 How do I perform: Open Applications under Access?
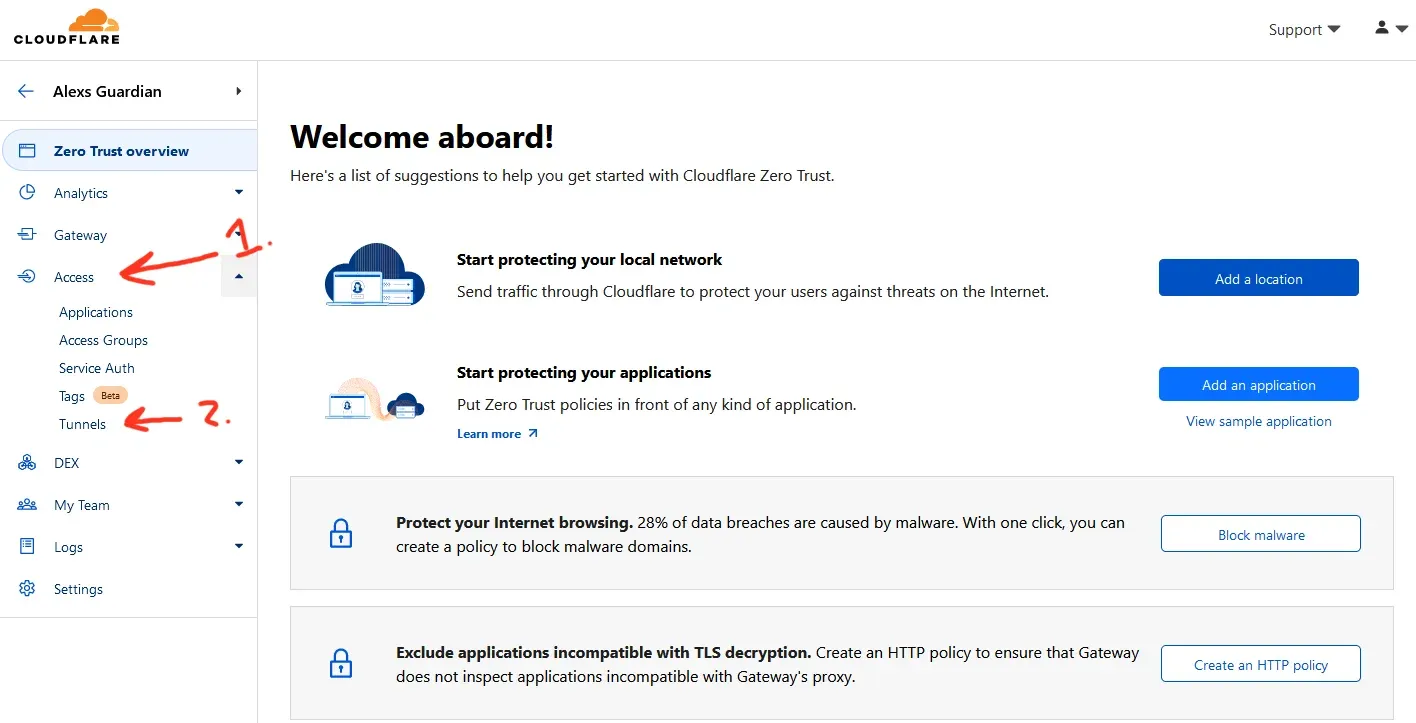pyautogui.click(x=95, y=312)
